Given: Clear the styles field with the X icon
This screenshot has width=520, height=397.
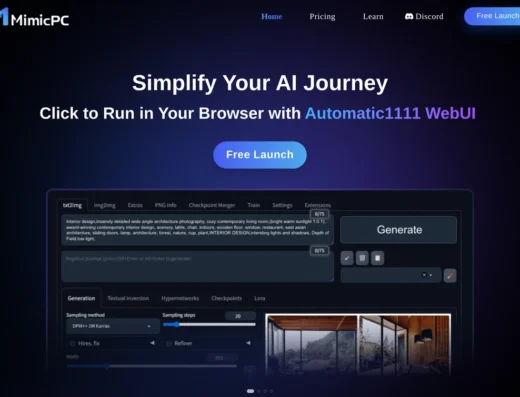Looking at the screenshot, I should pyautogui.click(x=424, y=275).
